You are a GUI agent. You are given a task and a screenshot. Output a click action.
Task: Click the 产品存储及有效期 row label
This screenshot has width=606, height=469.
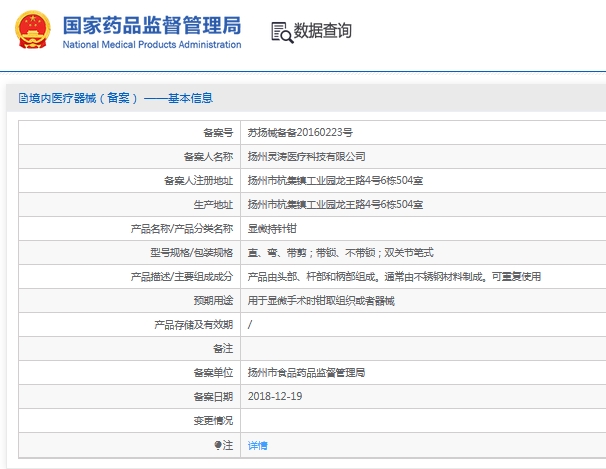pyautogui.click(x=194, y=325)
